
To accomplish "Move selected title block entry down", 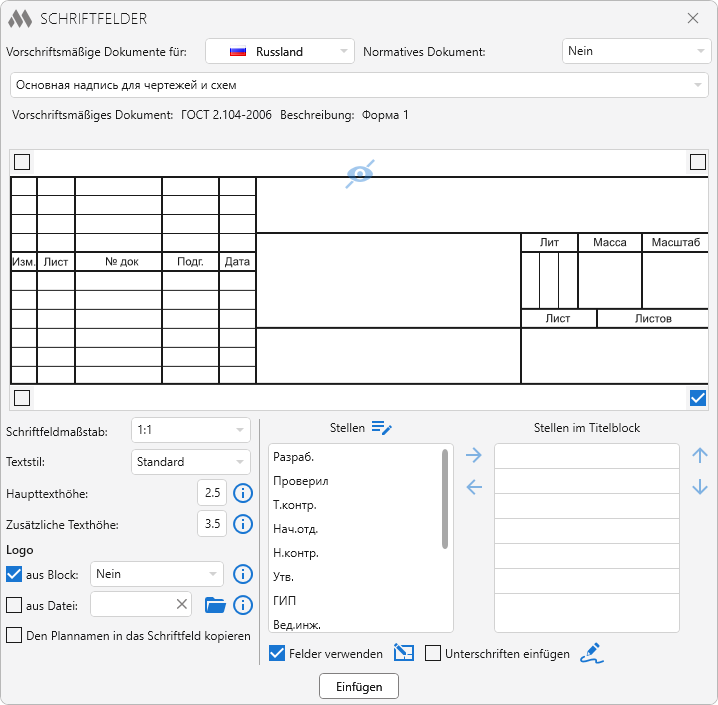I will pyautogui.click(x=700, y=488).
